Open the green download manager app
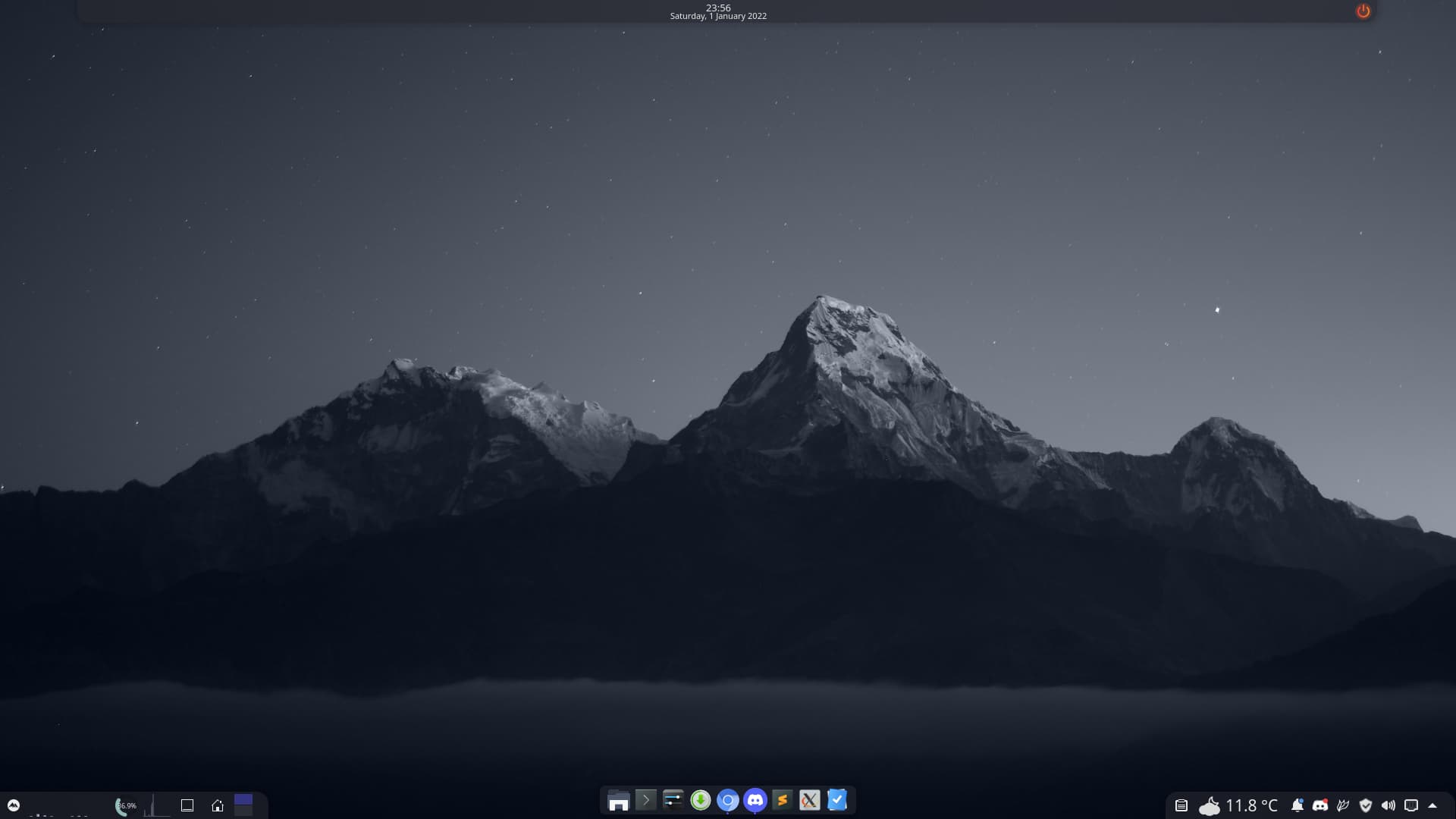 [x=701, y=800]
